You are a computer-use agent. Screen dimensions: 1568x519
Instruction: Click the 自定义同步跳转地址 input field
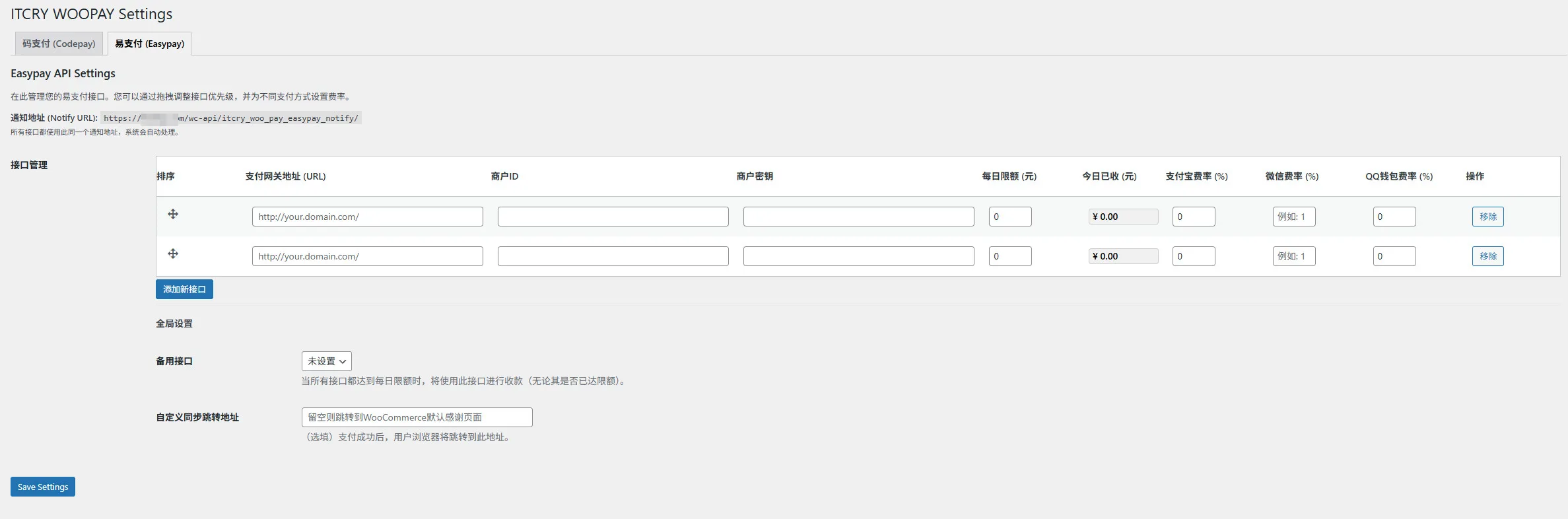(x=417, y=417)
